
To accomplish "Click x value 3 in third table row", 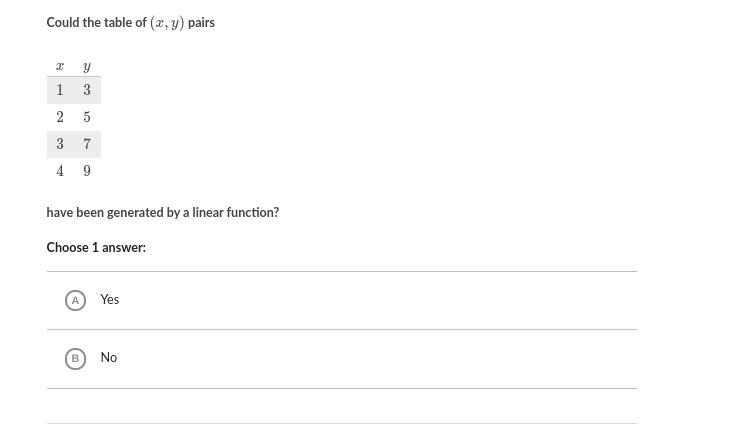I will (x=60, y=144).
